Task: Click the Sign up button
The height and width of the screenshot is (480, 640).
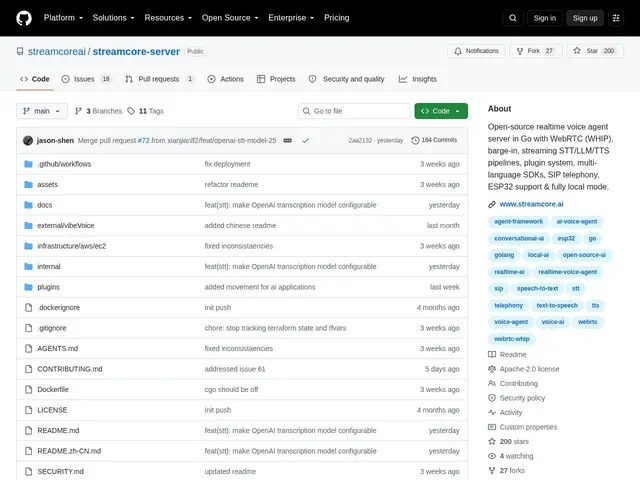Action: click(584, 18)
